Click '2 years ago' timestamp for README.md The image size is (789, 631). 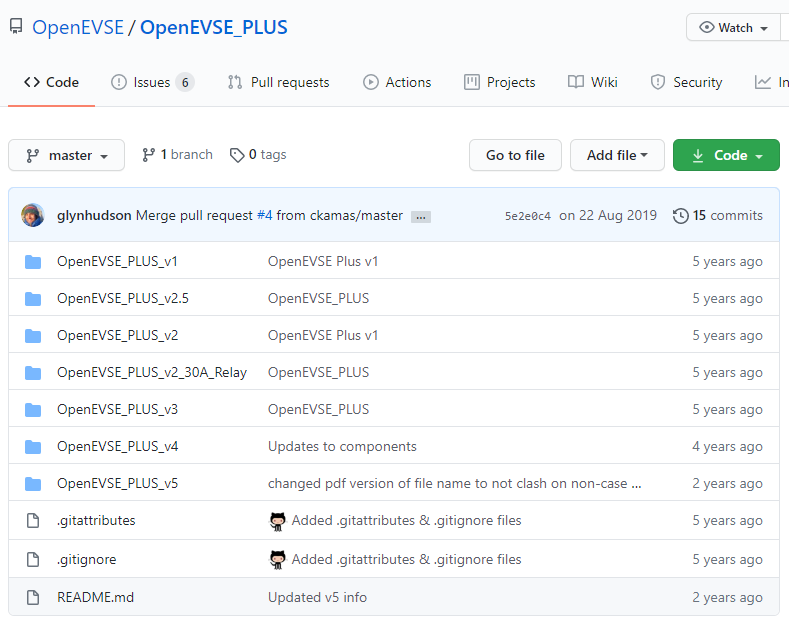(727, 598)
